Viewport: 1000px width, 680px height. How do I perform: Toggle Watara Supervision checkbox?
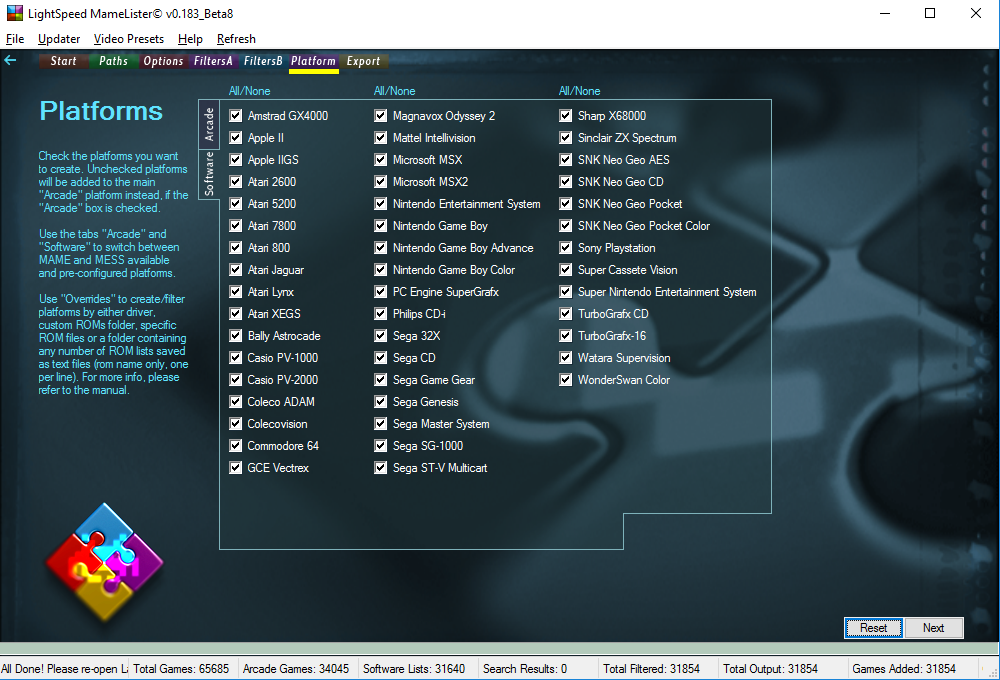[566, 358]
